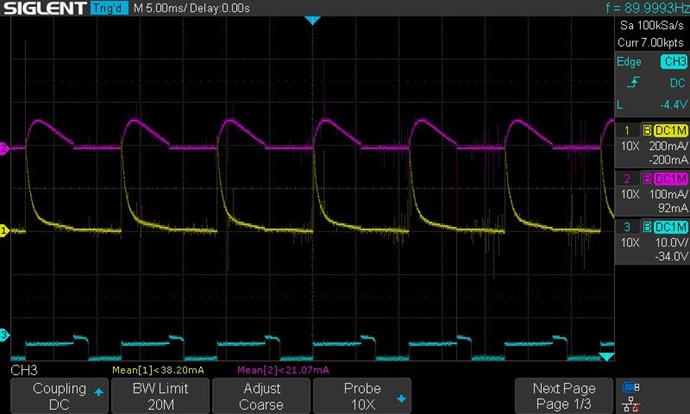Click channel 1 bandwidth limit B icon
Image resolution: width=690 pixels, height=414 pixels.
coord(647,131)
